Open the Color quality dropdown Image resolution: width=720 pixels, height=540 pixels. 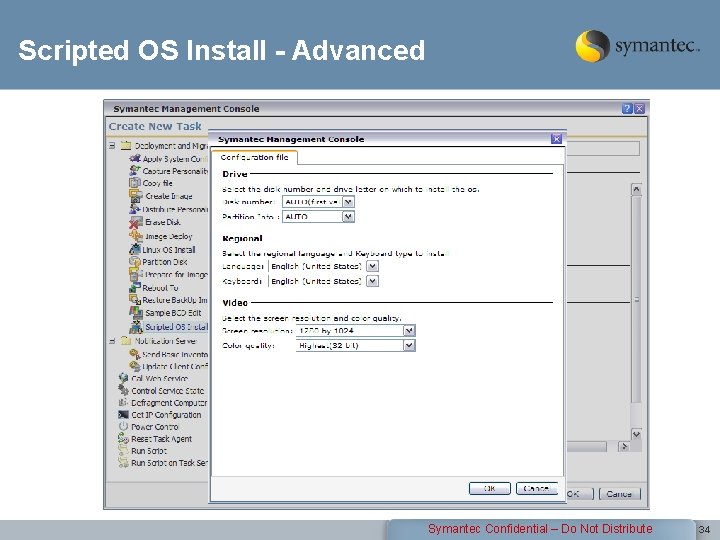pyautogui.click(x=409, y=345)
